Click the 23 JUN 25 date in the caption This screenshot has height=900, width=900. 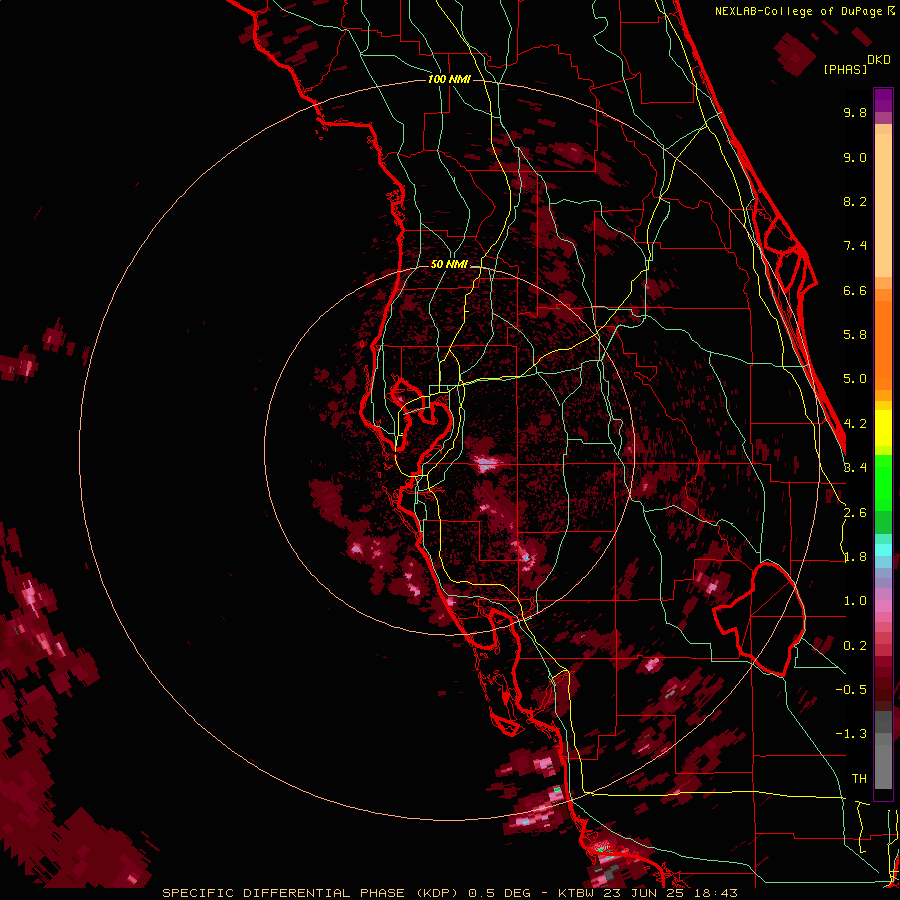645,893
